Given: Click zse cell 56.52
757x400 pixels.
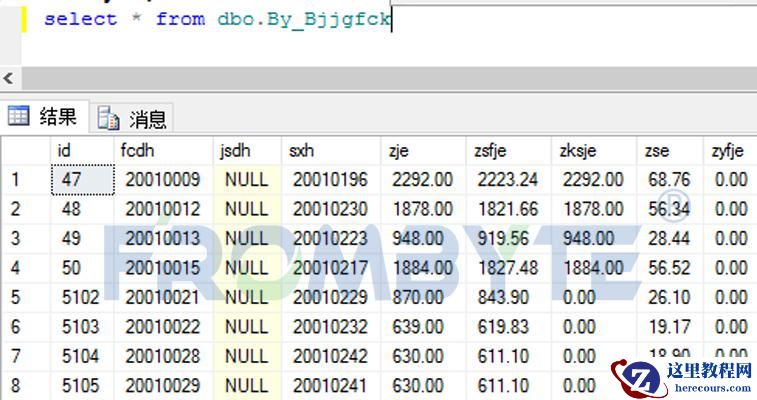Looking at the screenshot, I should pyautogui.click(x=670, y=268).
